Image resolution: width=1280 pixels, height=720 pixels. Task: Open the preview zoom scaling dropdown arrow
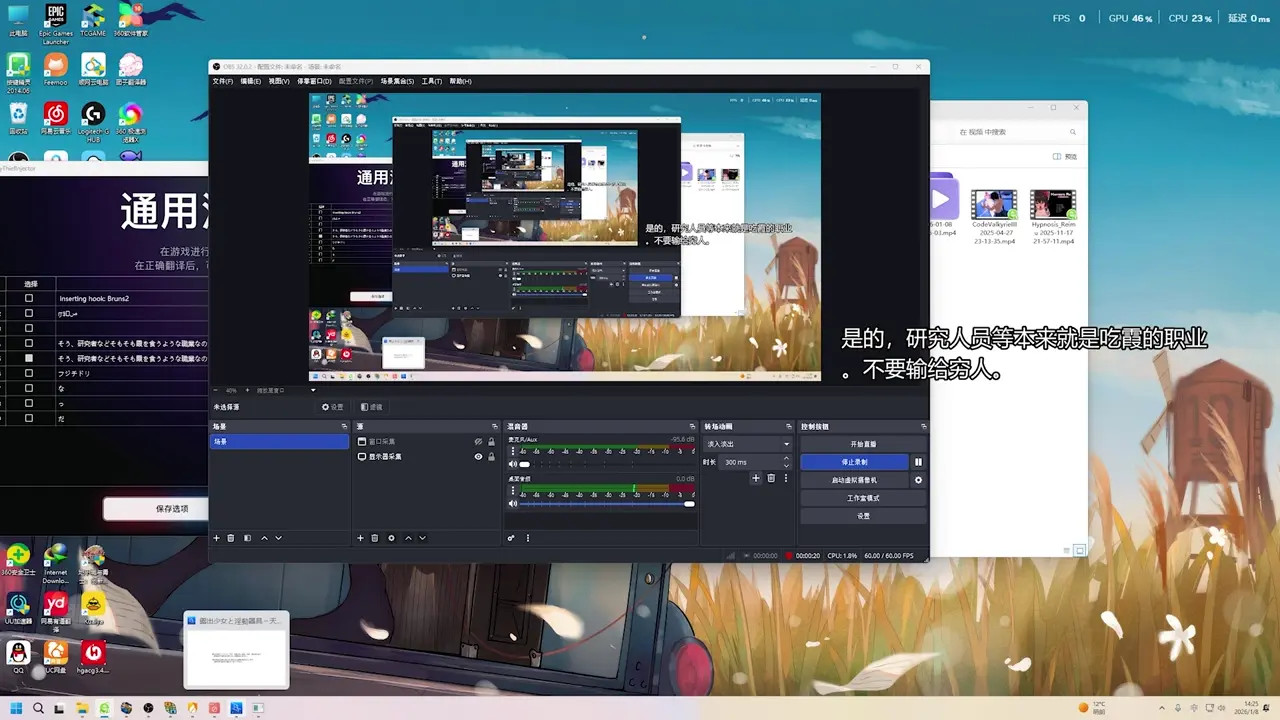pyautogui.click(x=312, y=390)
